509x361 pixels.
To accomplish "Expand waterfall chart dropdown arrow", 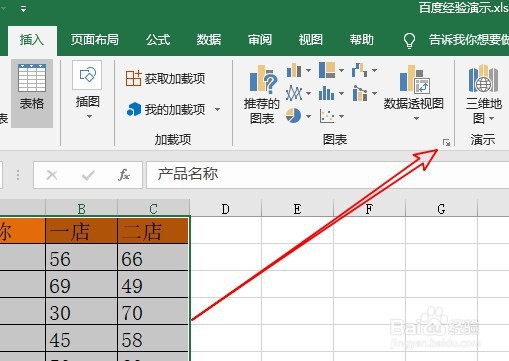I will [x=374, y=70].
